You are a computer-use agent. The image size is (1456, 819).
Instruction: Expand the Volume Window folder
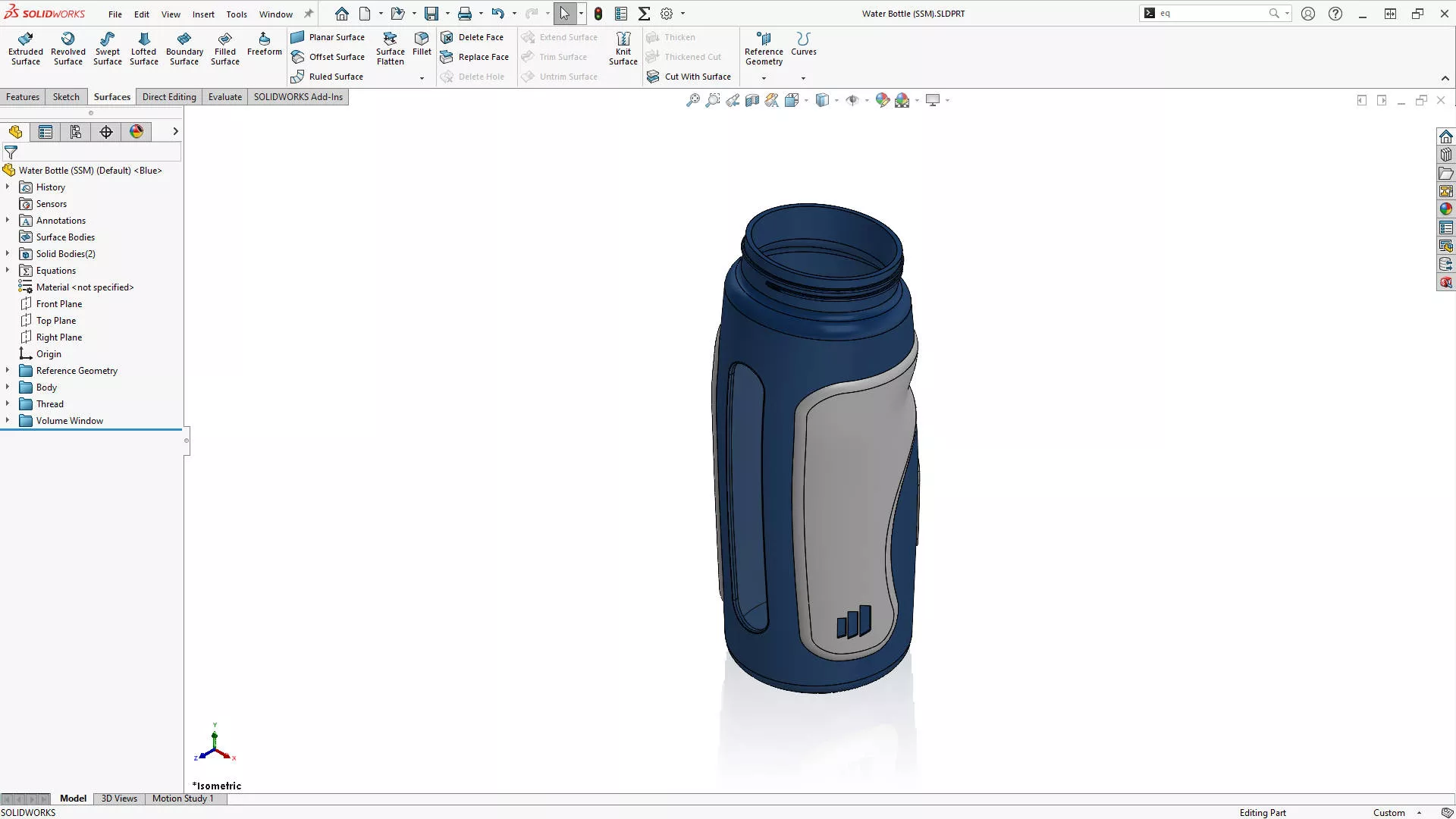tap(8, 420)
